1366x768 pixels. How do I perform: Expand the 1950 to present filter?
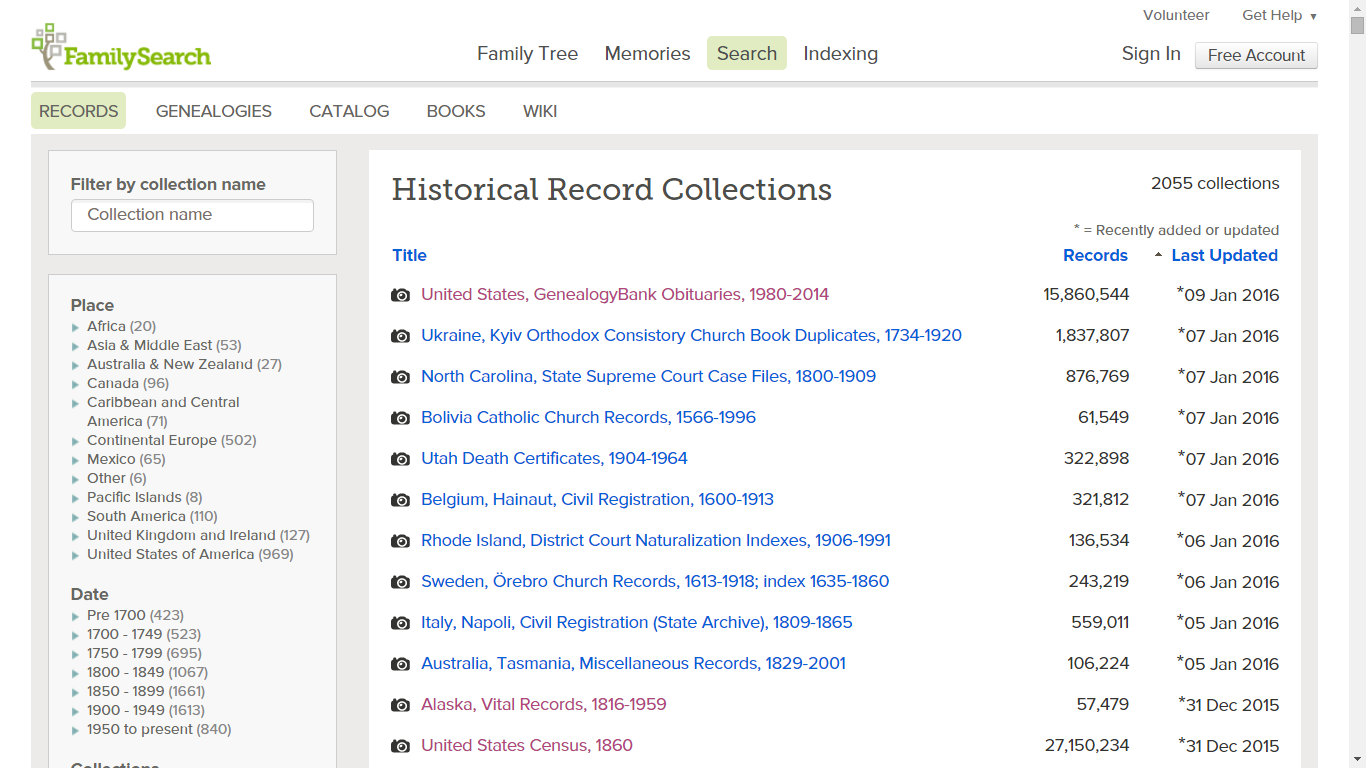[75, 730]
